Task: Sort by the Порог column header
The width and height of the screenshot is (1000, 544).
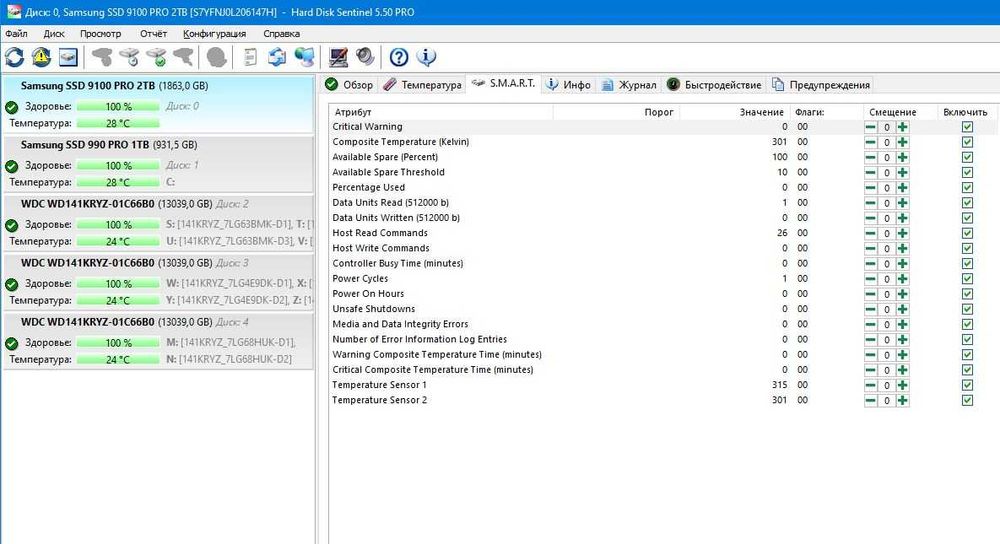Action: [x=615, y=112]
